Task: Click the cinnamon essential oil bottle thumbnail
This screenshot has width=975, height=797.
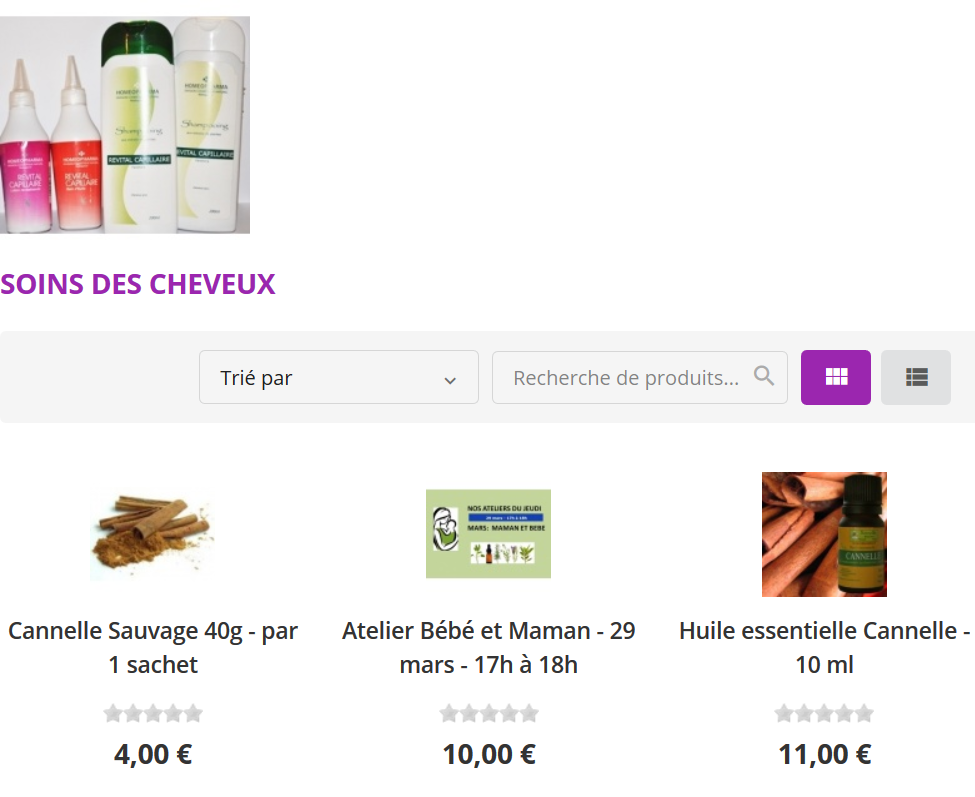Action: [825, 535]
